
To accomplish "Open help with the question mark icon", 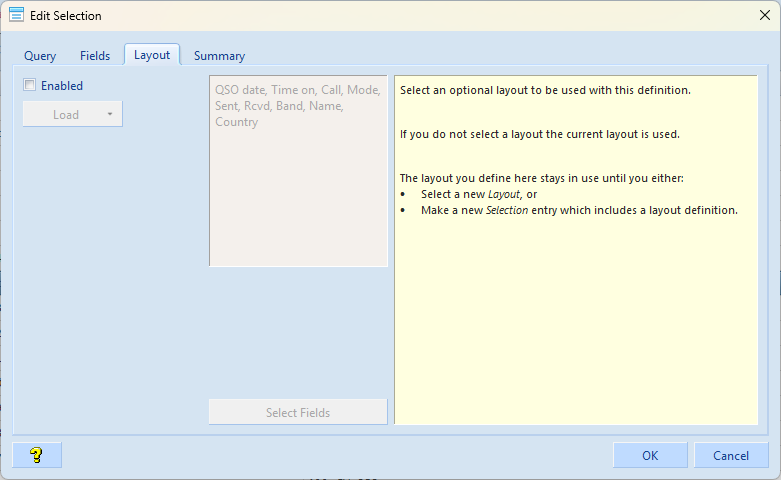I will (x=37, y=456).
